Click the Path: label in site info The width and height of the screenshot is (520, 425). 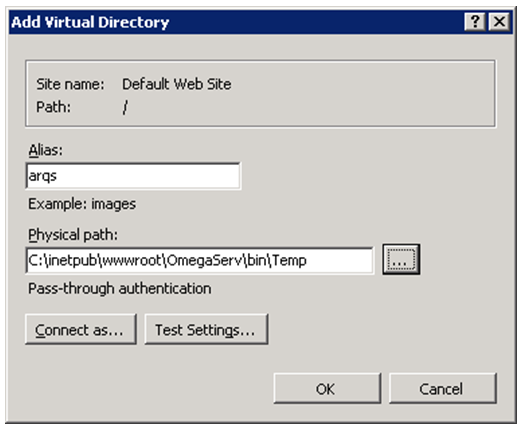point(53,107)
